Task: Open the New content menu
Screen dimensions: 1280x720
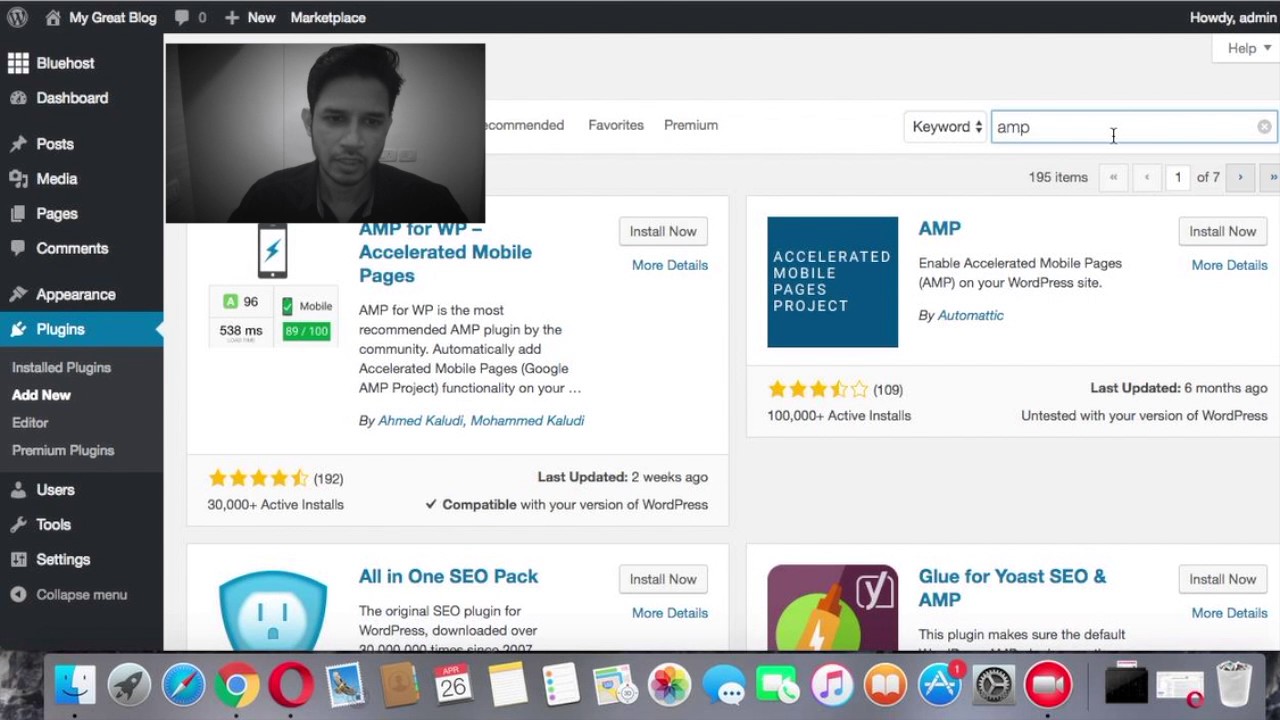Action: click(250, 17)
